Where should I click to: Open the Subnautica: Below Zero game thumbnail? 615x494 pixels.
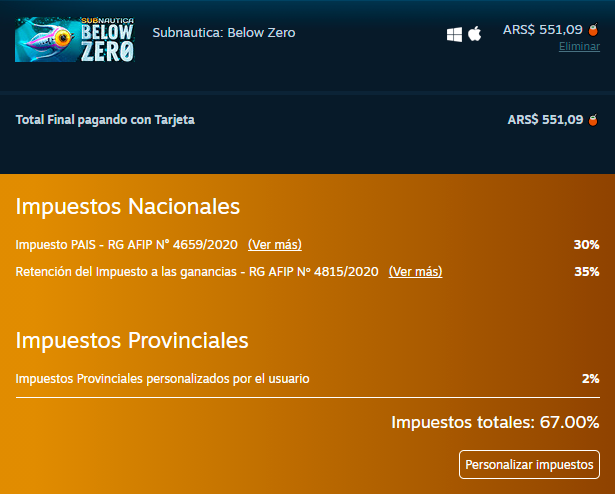coord(75,39)
